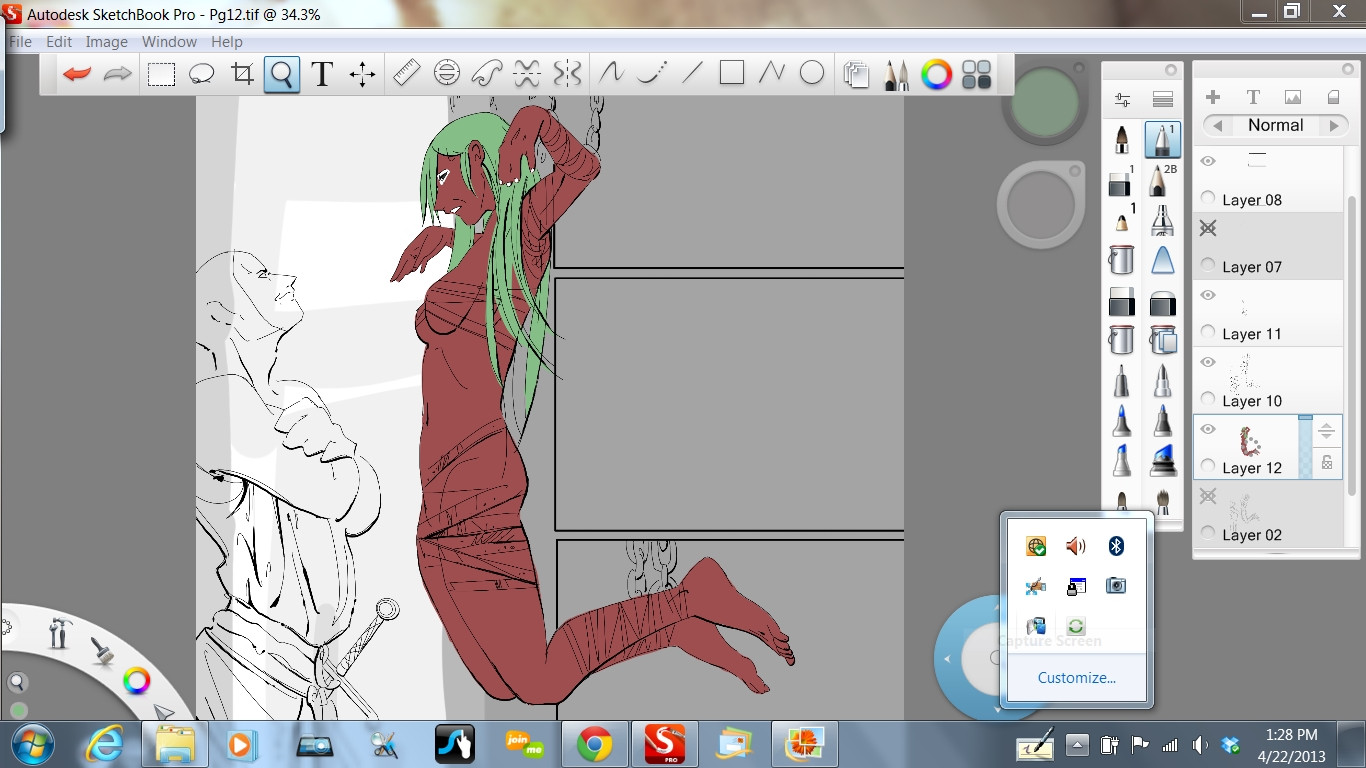Click Layer 12 opacity bar
The width and height of the screenshot is (1366, 768).
pyautogui.click(x=1305, y=446)
